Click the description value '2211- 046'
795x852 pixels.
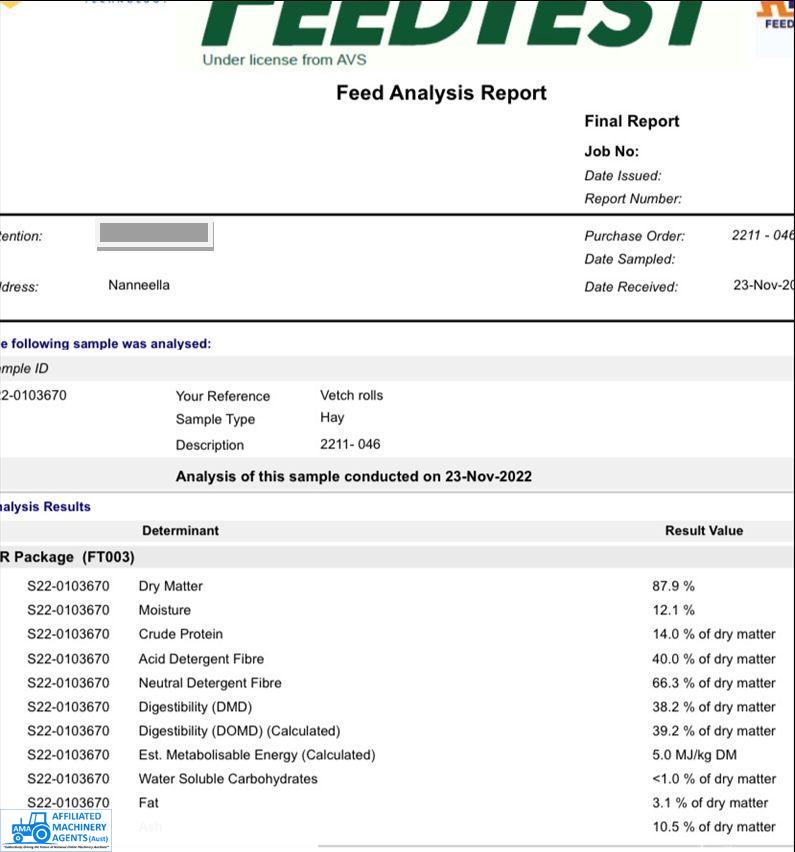[x=350, y=444]
